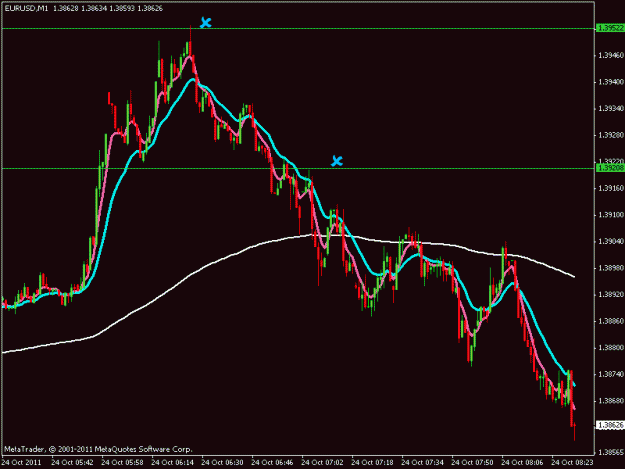Click the 1.39340 price scale value
Viewport: 625px width, 469px height.
point(611,108)
